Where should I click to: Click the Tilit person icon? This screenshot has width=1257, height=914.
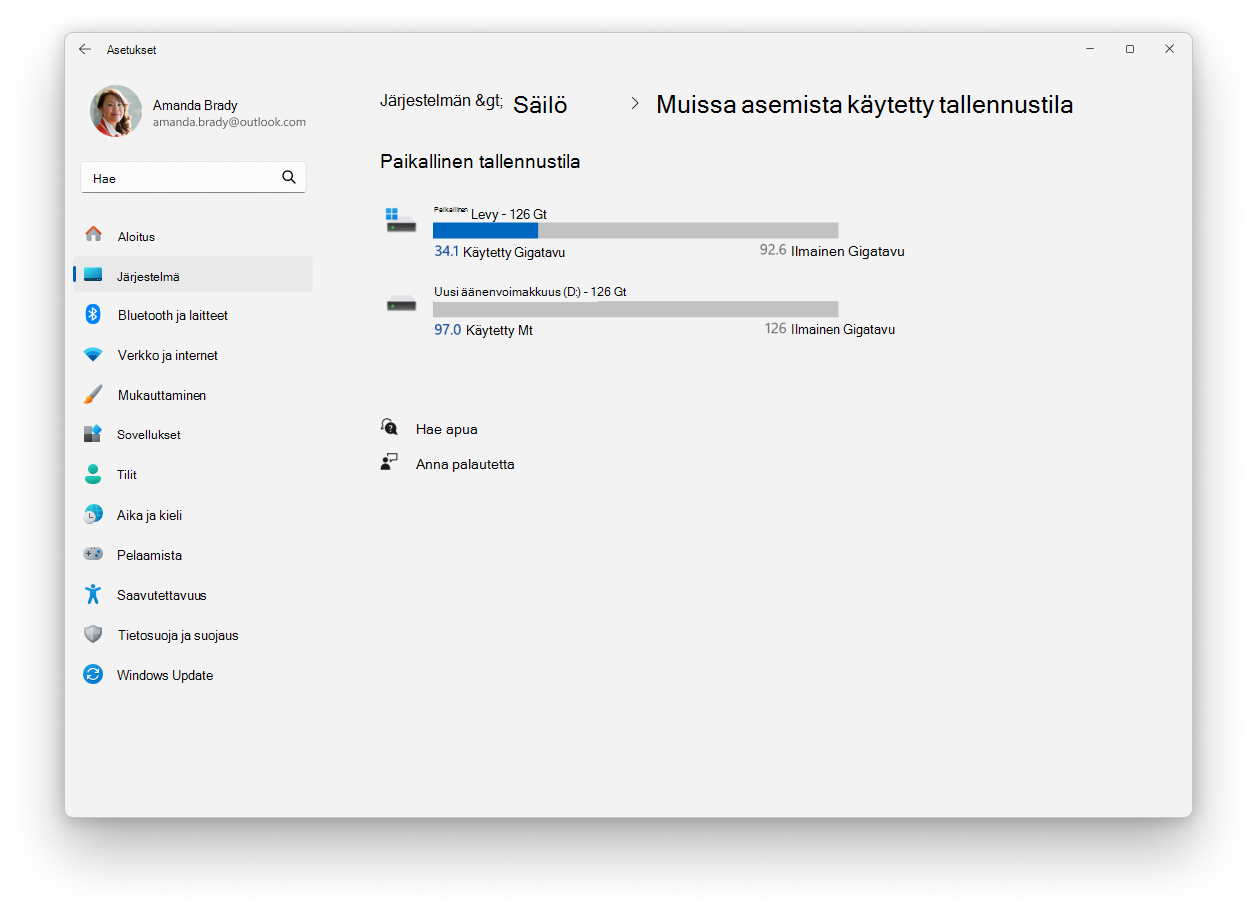click(x=93, y=474)
